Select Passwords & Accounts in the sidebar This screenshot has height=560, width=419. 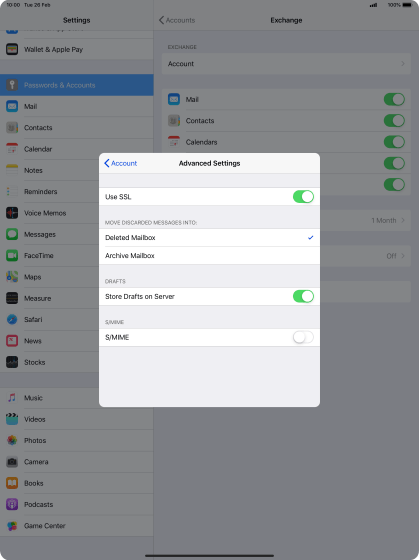[77, 85]
